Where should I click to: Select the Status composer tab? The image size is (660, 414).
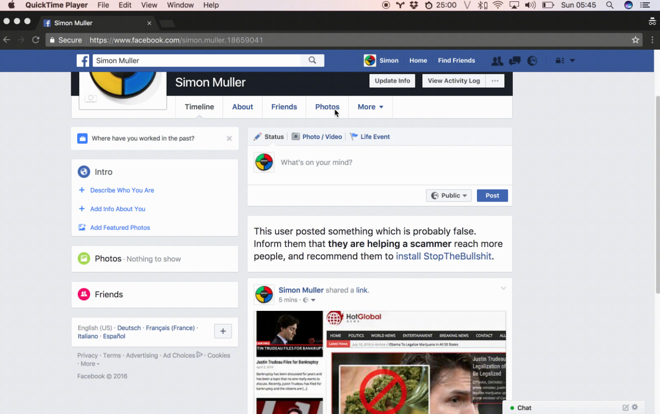(269, 137)
